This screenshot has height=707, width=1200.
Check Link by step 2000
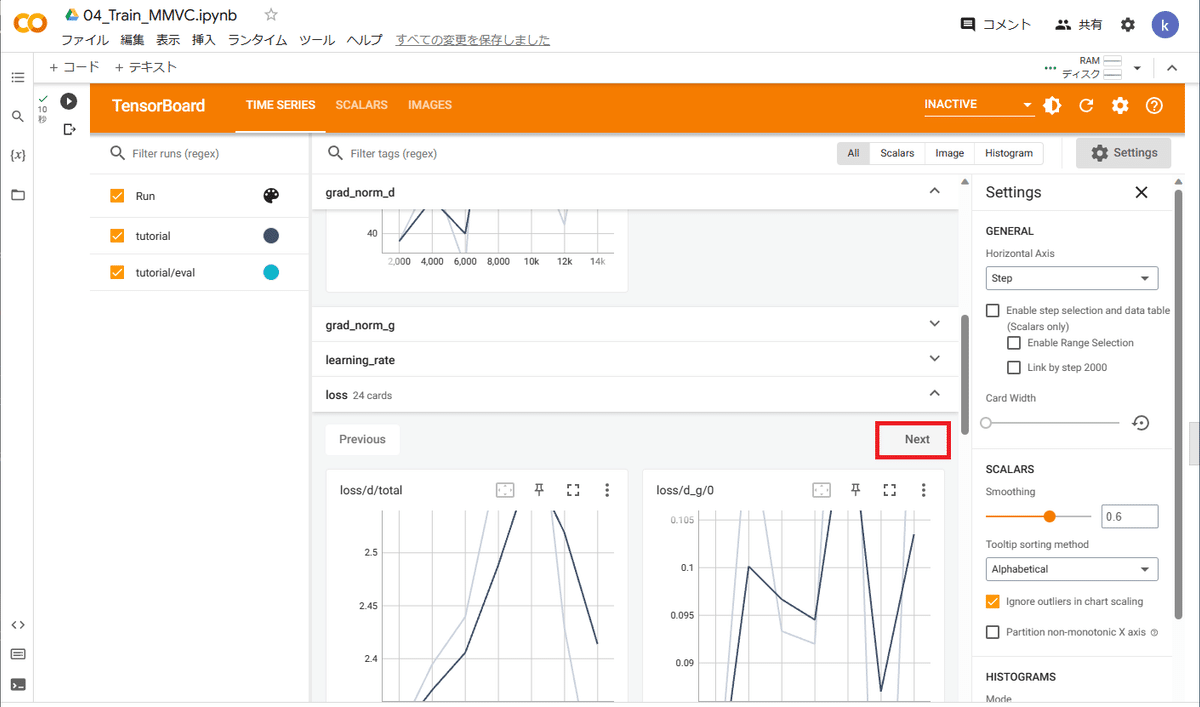1014,367
